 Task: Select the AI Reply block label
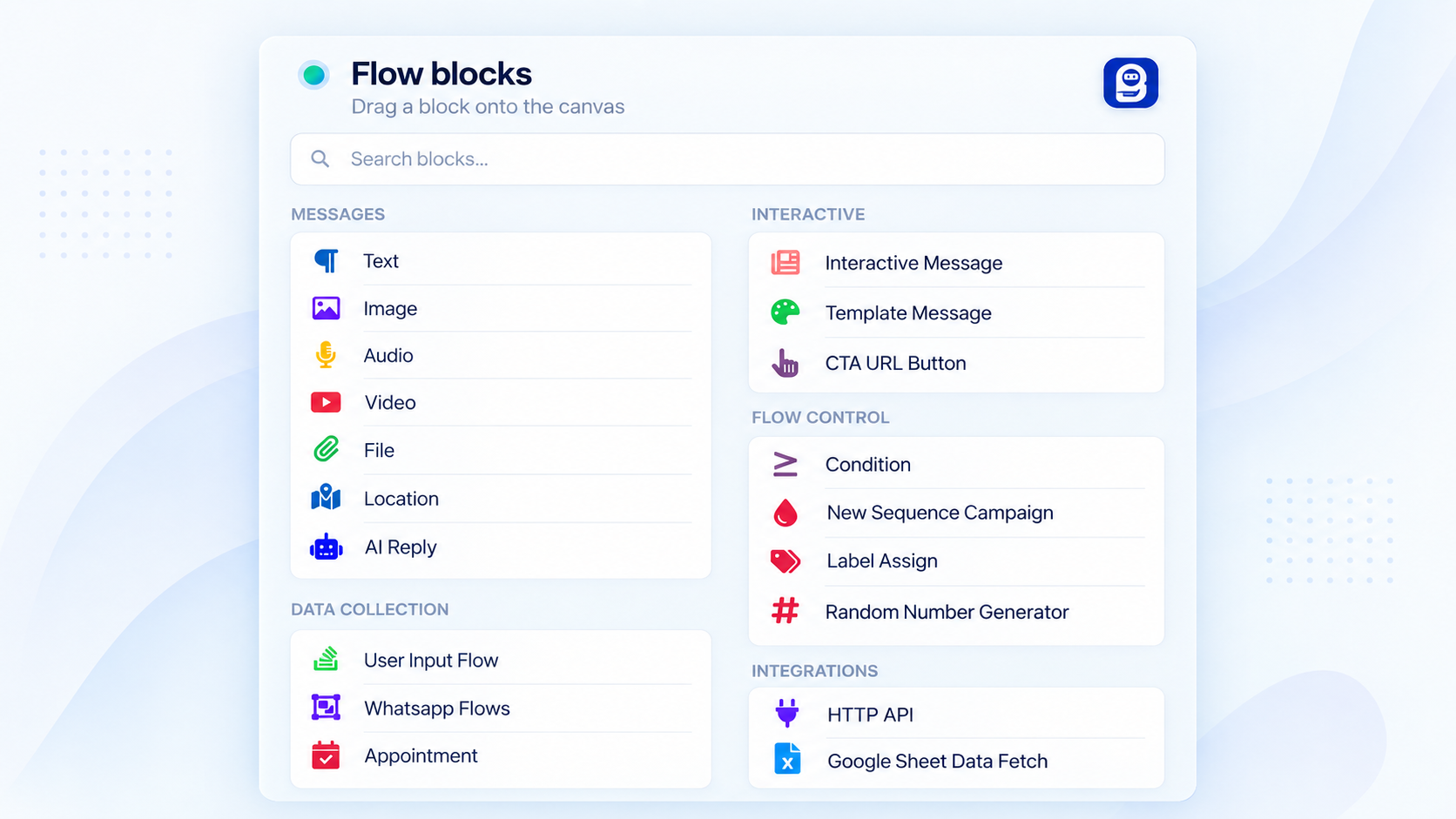(x=401, y=547)
